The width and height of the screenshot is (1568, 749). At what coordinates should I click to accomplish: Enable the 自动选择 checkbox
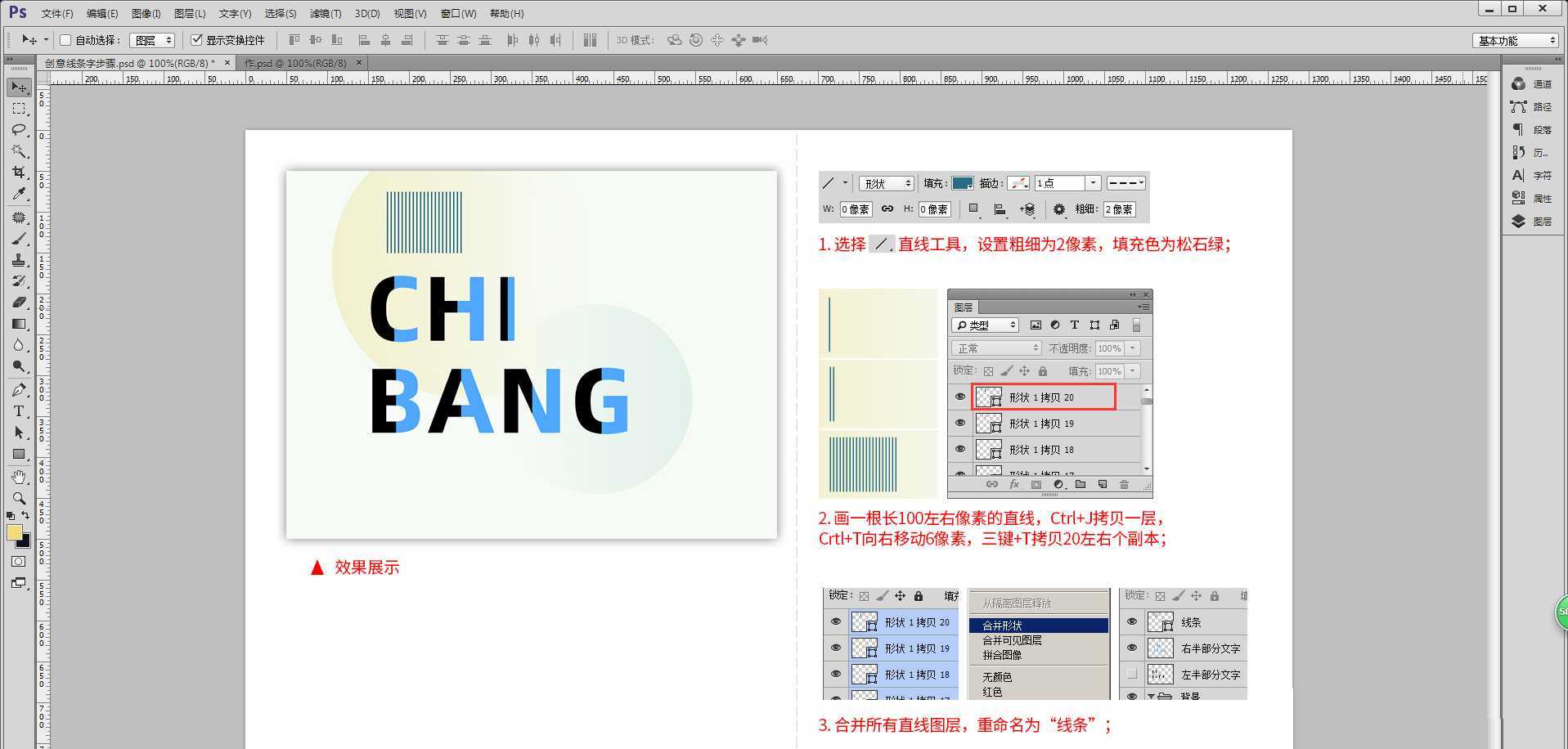coord(65,39)
